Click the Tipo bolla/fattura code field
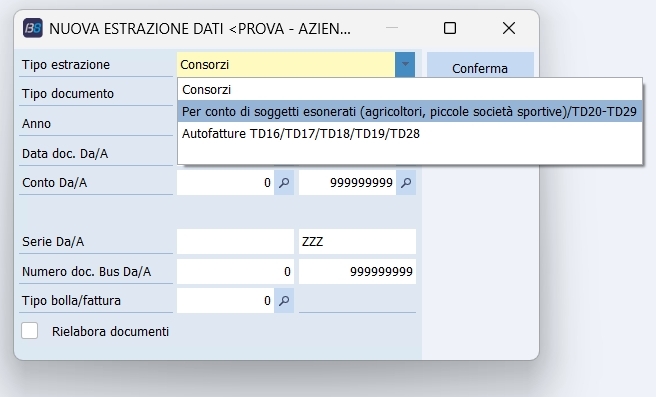The width and height of the screenshot is (656, 397). pyautogui.click(x=226, y=301)
